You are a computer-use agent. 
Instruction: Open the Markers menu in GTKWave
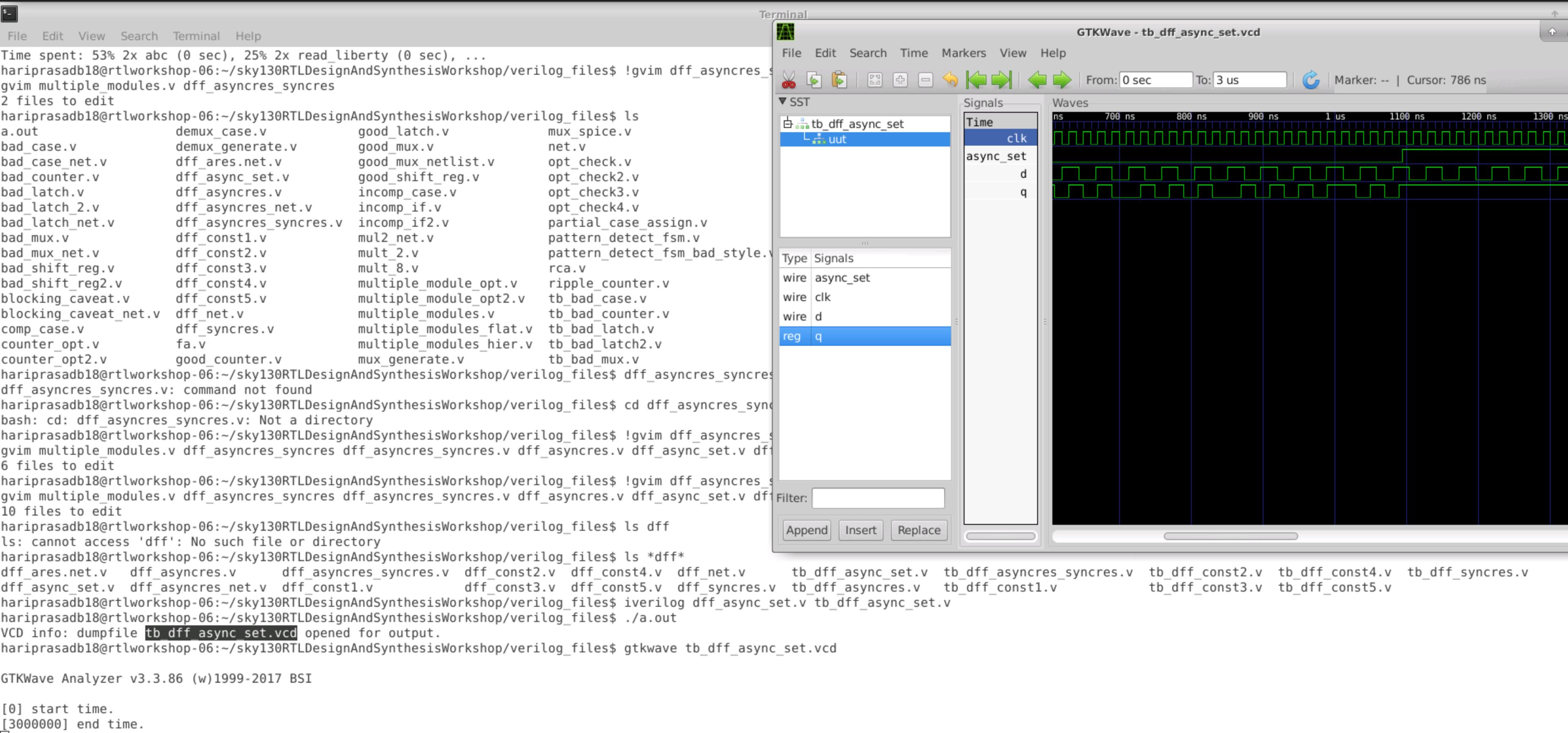pos(964,53)
